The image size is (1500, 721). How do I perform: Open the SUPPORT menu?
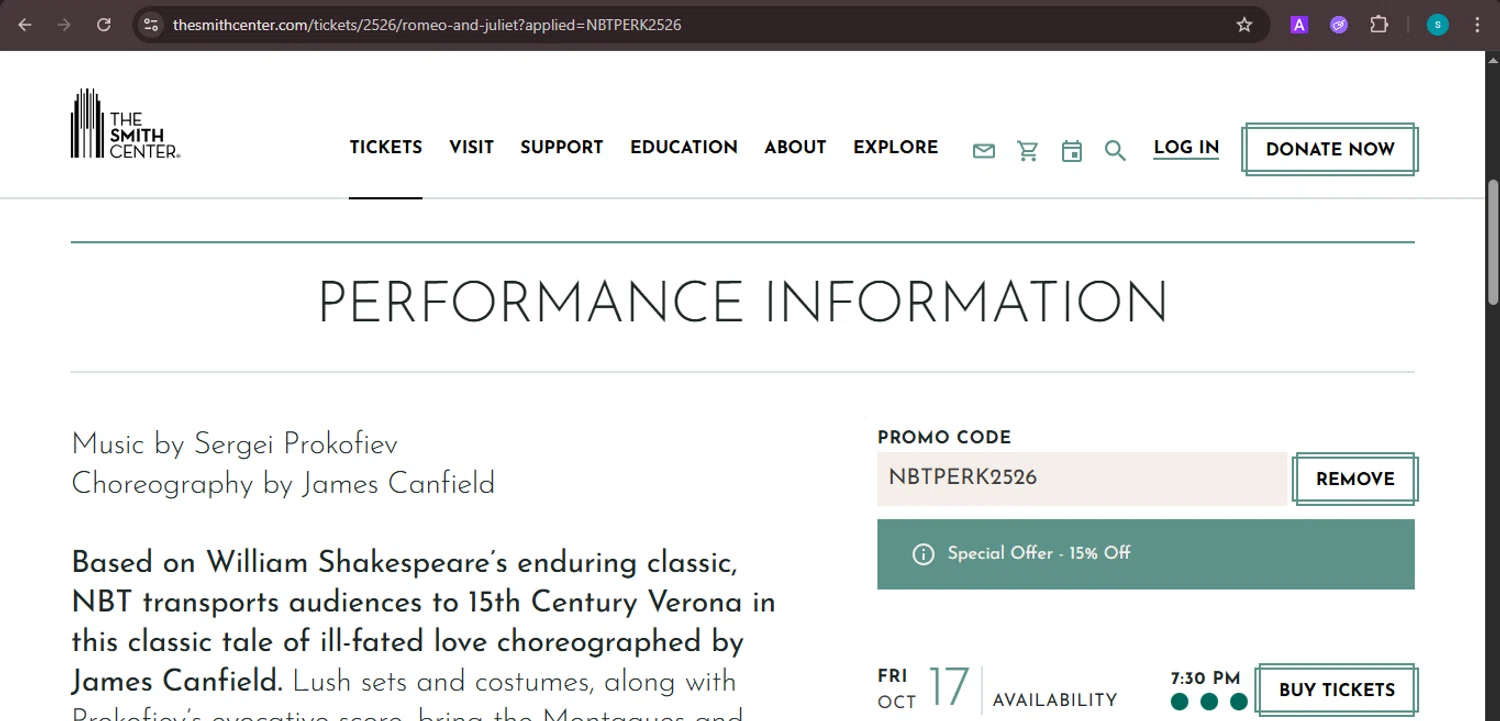pyautogui.click(x=562, y=147)
